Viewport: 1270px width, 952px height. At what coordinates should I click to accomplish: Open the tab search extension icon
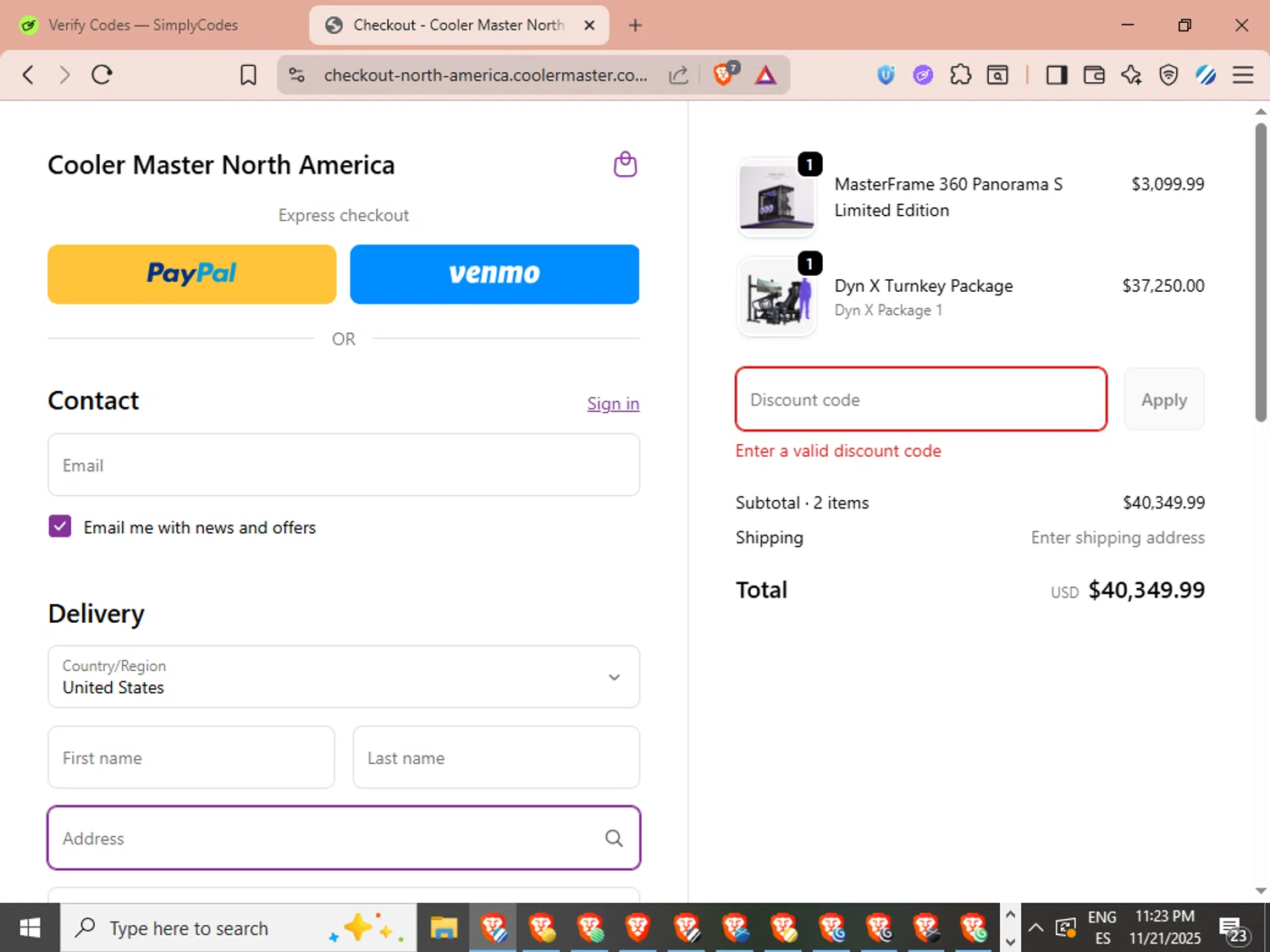[997, 75]
